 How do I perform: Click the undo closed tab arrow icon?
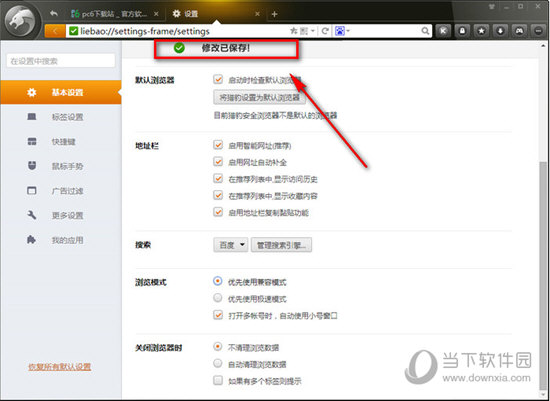[54, 13]
